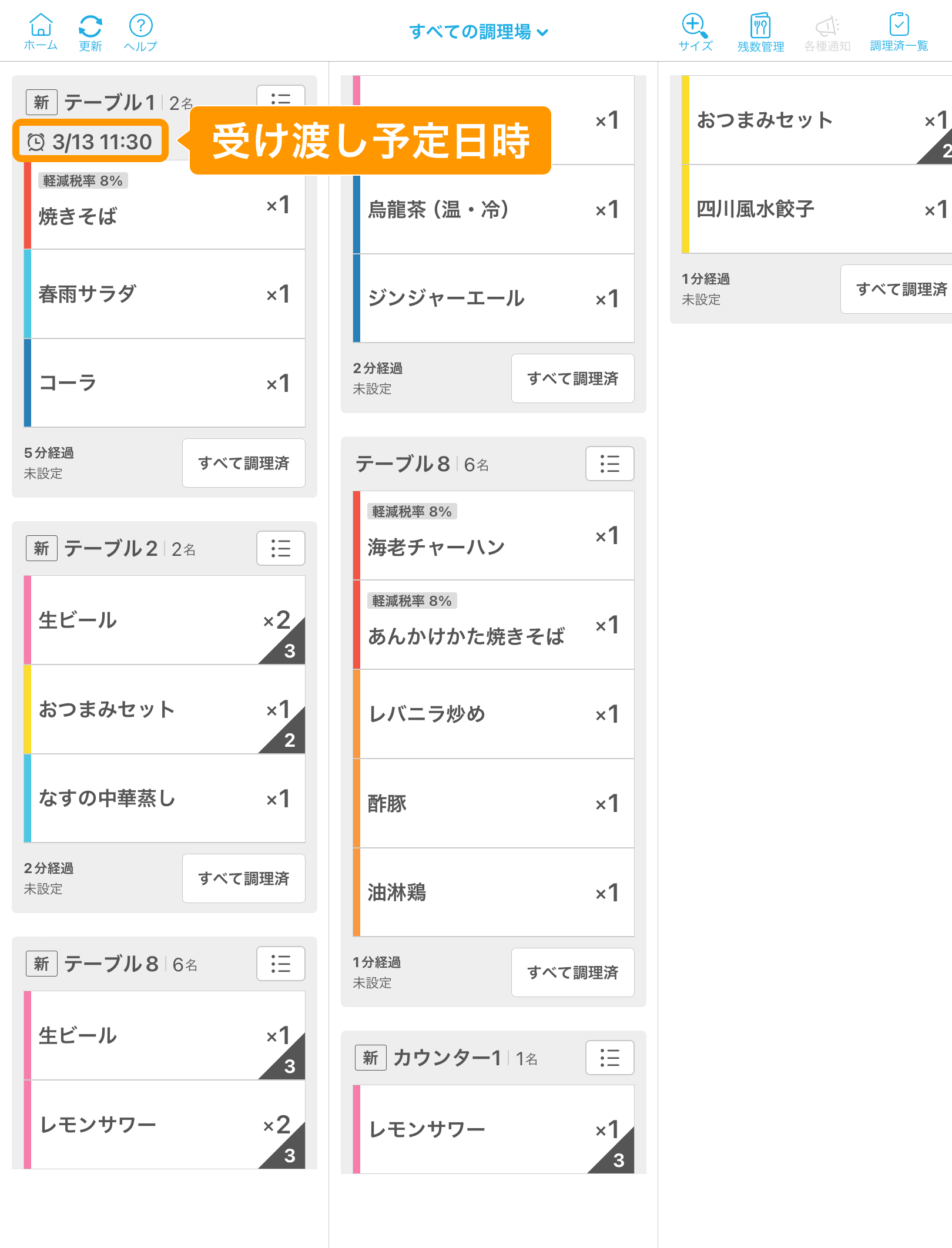The image size is (952, 1248).
Task: Tap テーブル1 card header title
Action: [x=110, y=103]
